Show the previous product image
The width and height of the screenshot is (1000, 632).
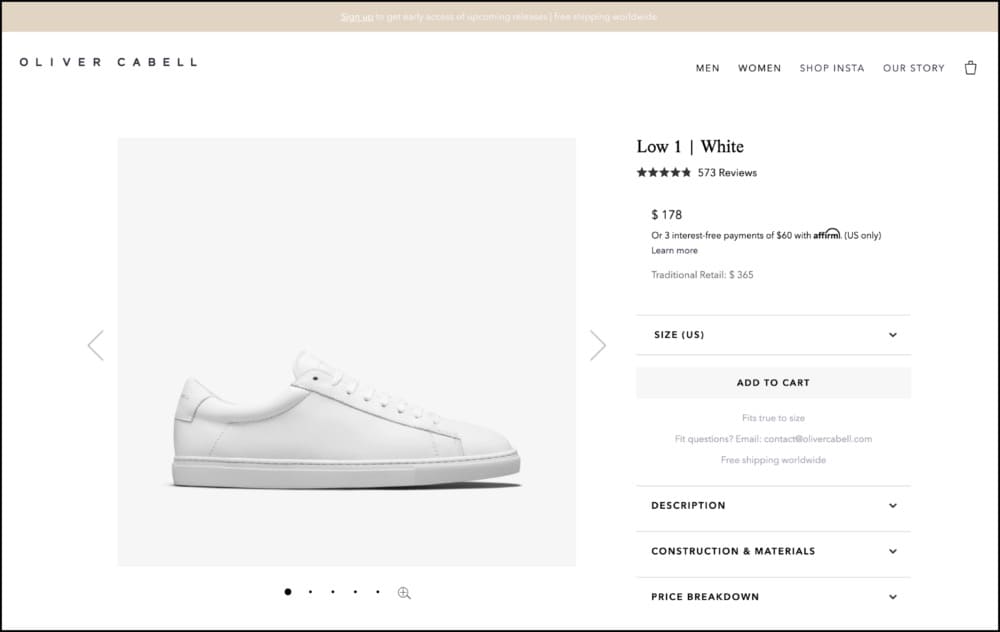[95, 345]
